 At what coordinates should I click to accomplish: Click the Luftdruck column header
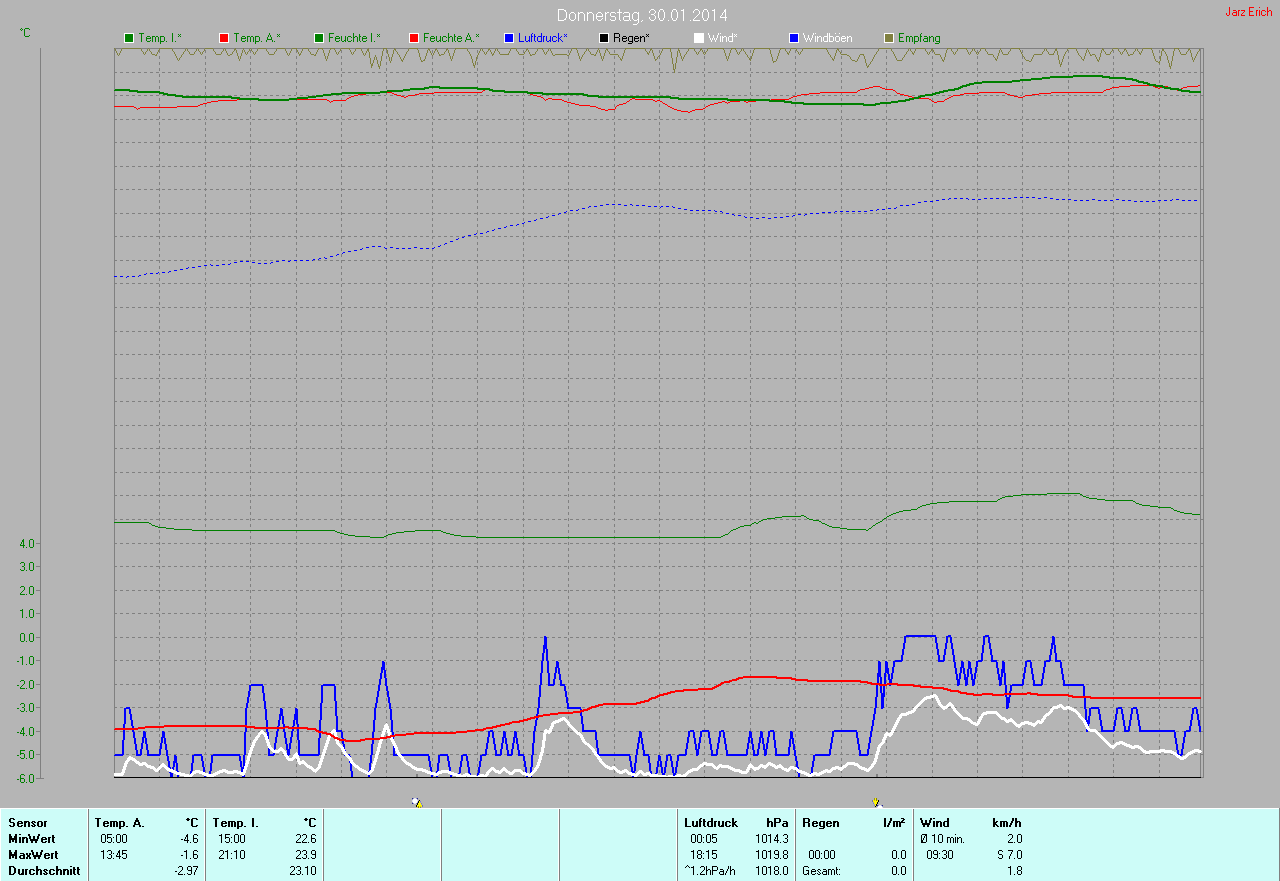pyautogui.click(x=711, y=823)
